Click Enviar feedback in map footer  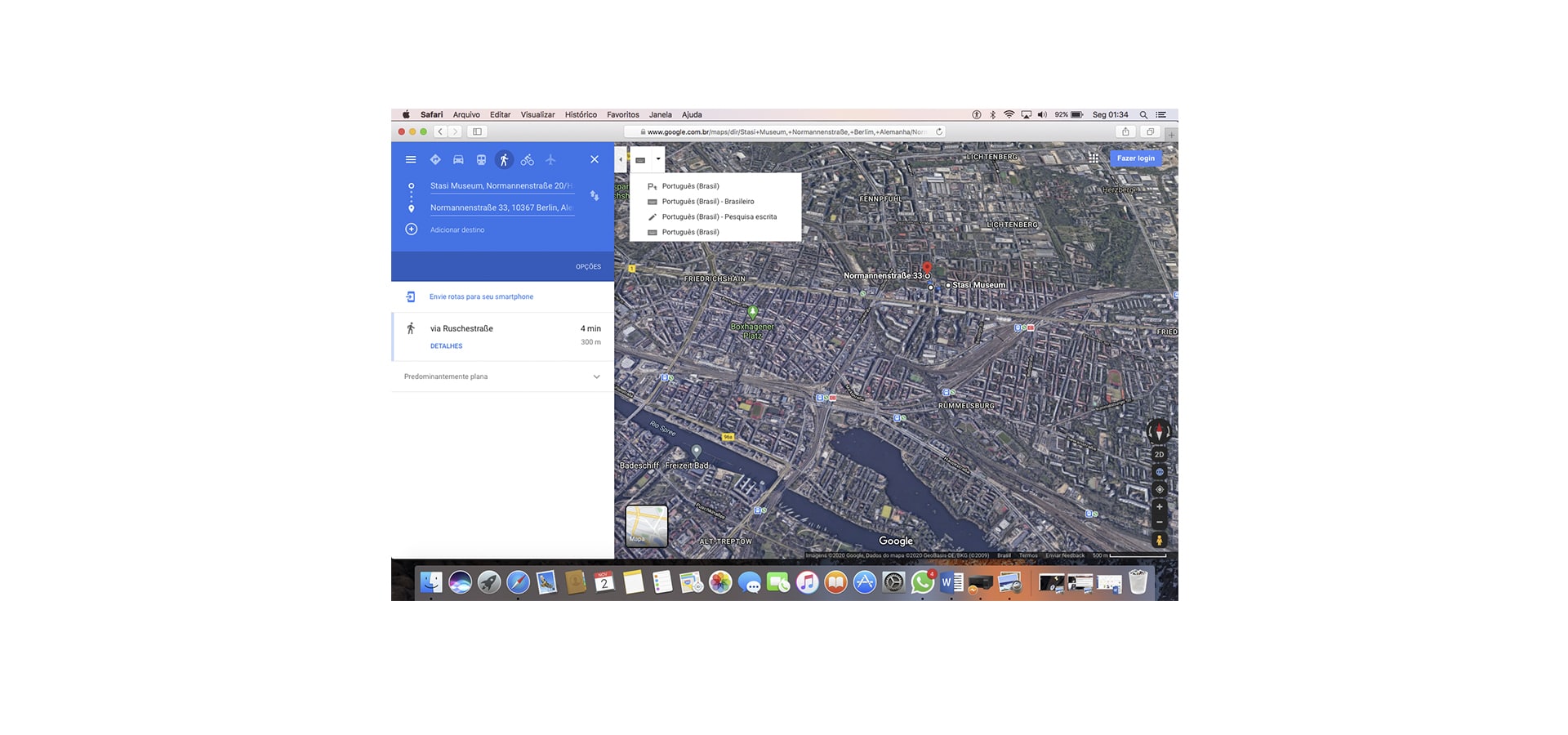coord(1065,555)
